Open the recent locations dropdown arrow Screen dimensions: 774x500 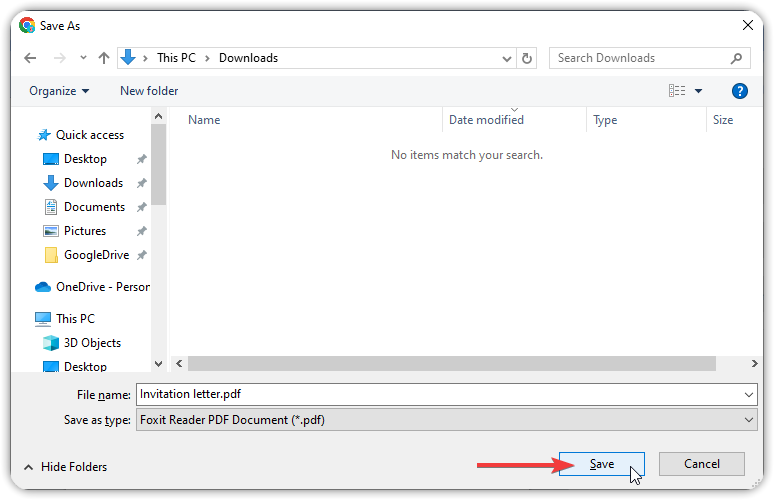83,58
